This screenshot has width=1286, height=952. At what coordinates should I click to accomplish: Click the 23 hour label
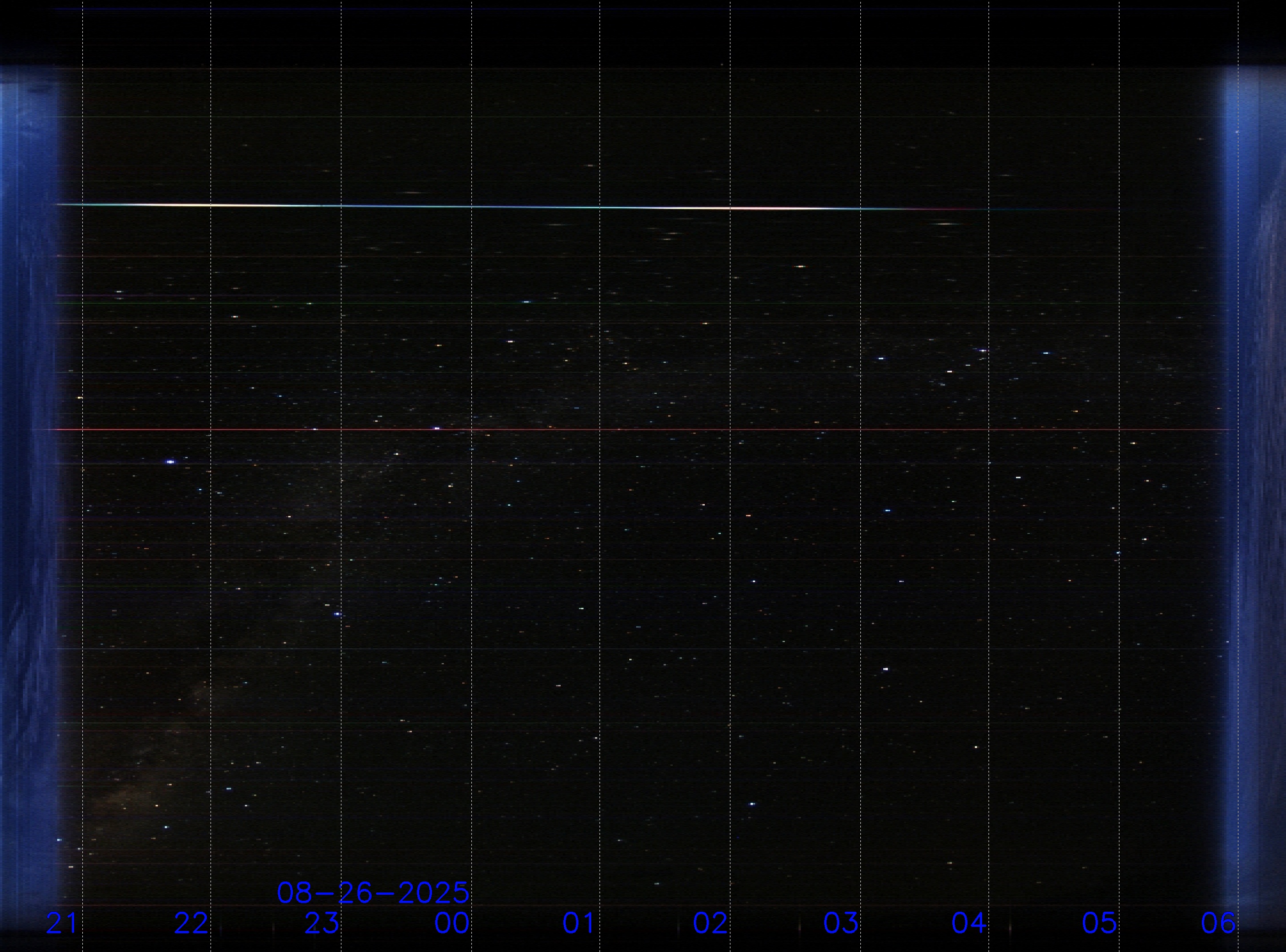321,923
